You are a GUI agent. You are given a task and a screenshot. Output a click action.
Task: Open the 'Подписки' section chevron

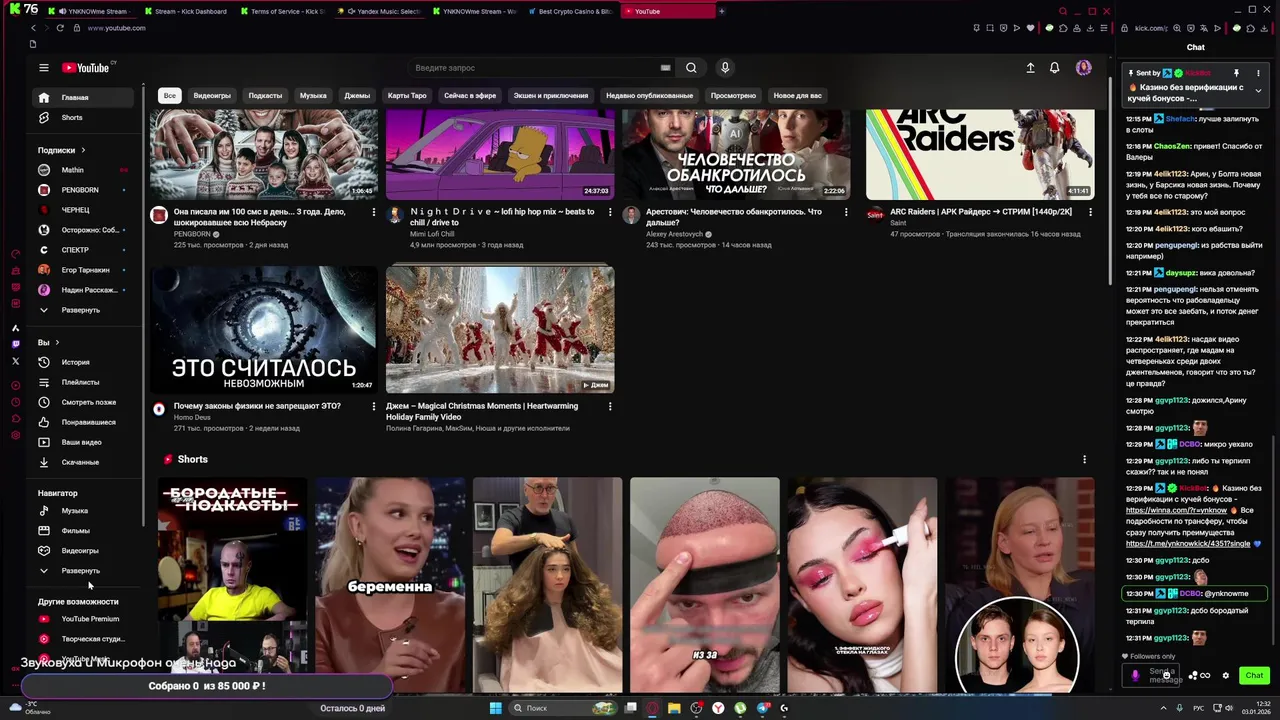83,150
